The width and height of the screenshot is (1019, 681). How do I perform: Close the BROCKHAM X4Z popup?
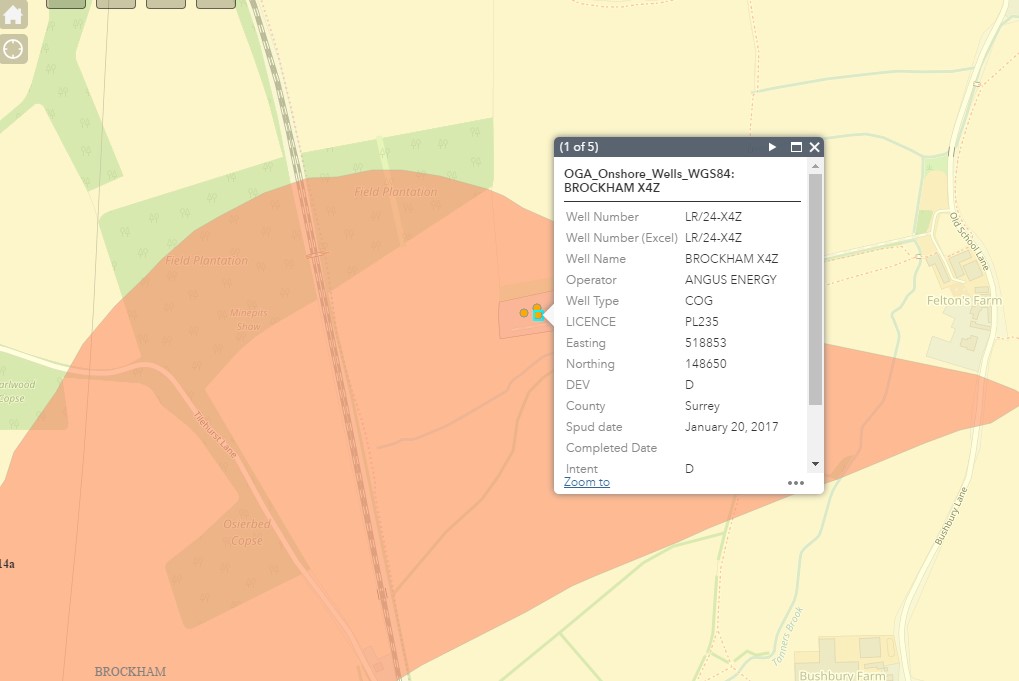814,147
